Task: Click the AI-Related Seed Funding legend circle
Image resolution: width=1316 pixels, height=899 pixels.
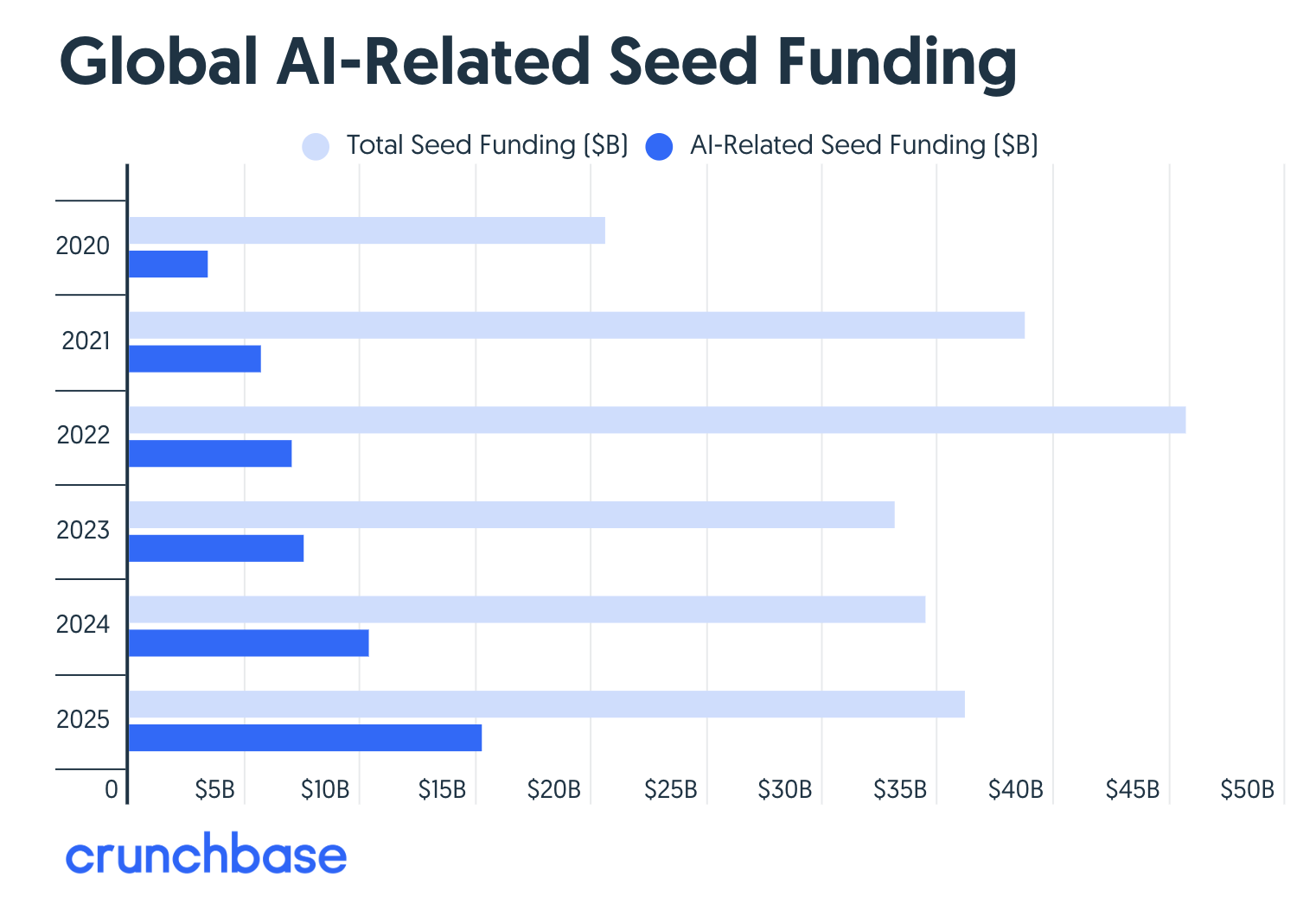Action: tap(659, 146)
